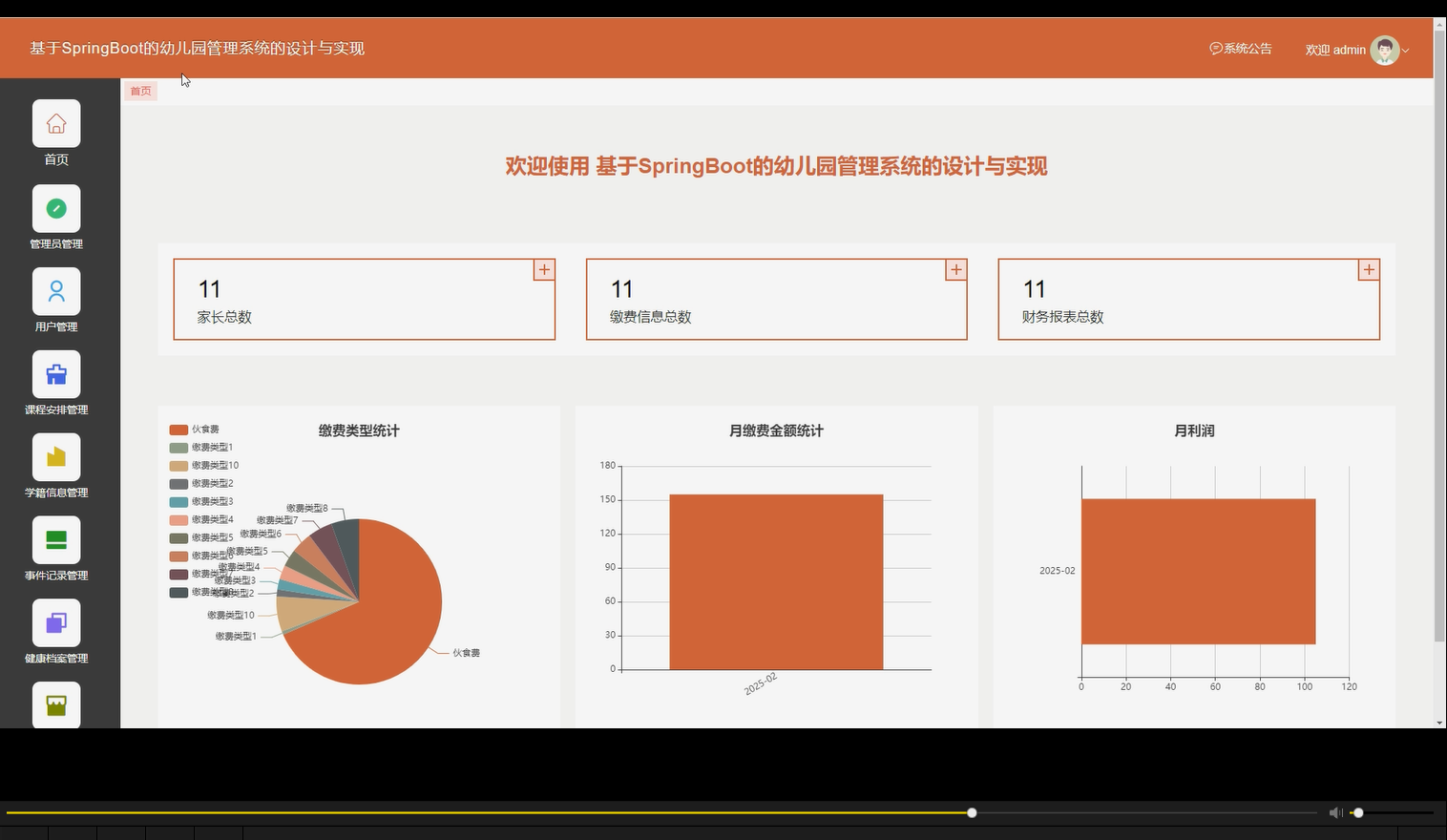Viewport: 1447px width, 840px height.
Task: Toggle 缴费类型10 legend entry
Action: coord(204,466)
